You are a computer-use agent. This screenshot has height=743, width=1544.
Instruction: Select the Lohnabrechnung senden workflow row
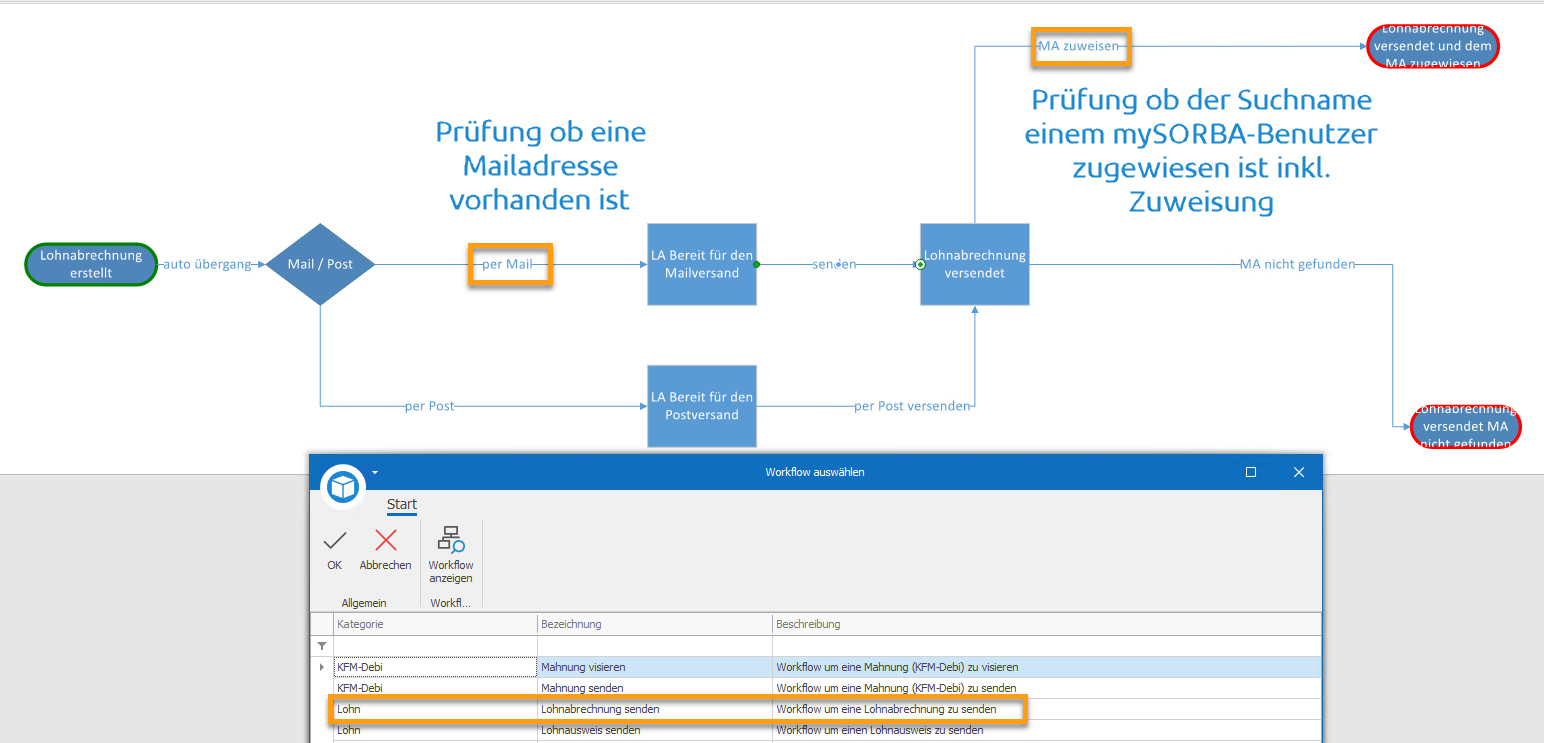coord(600,709)
